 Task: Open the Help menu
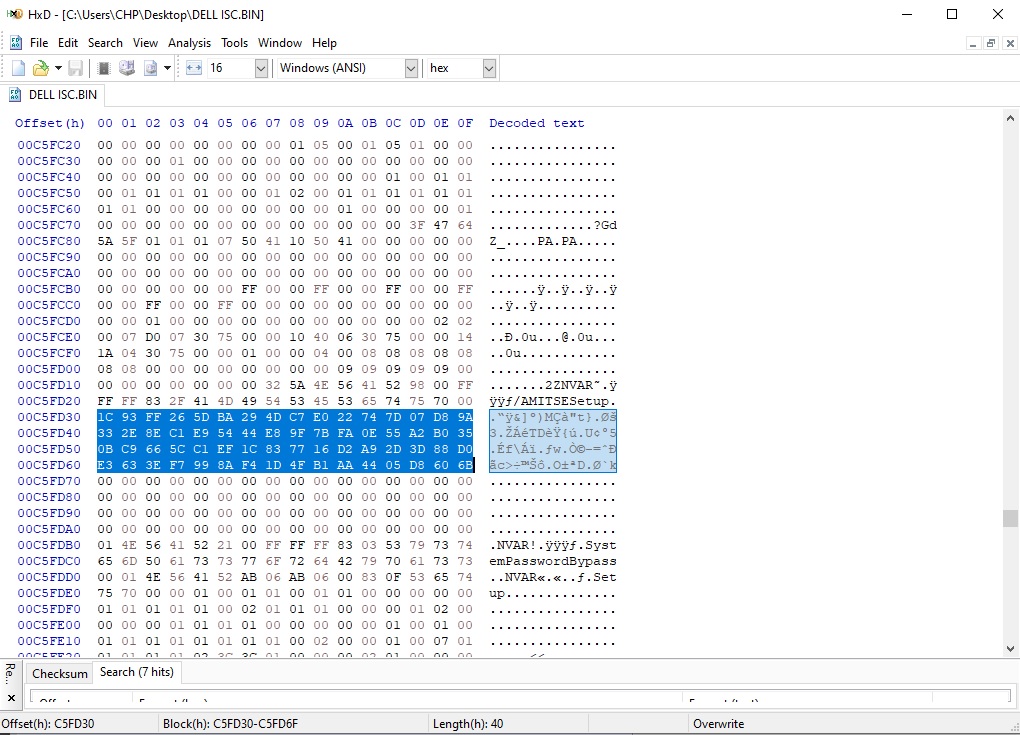point(324,43)
